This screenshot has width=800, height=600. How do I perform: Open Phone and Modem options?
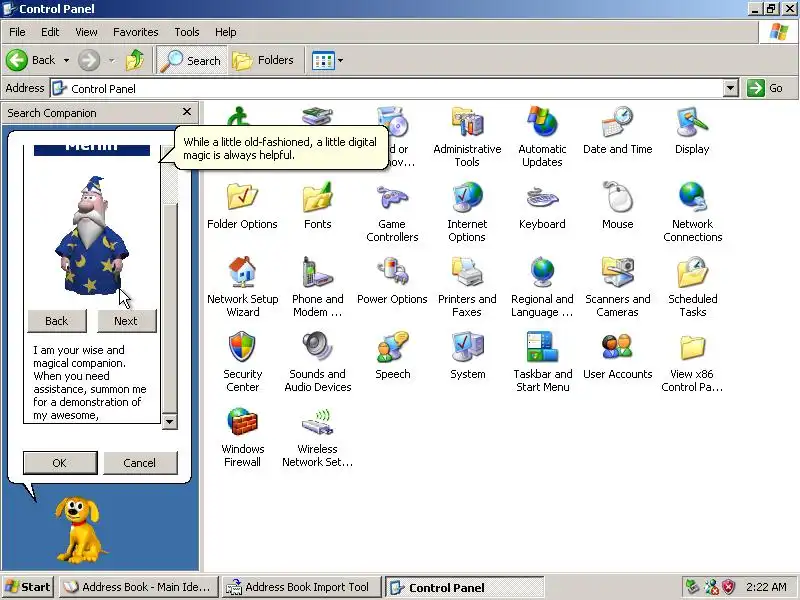[317, 287]
